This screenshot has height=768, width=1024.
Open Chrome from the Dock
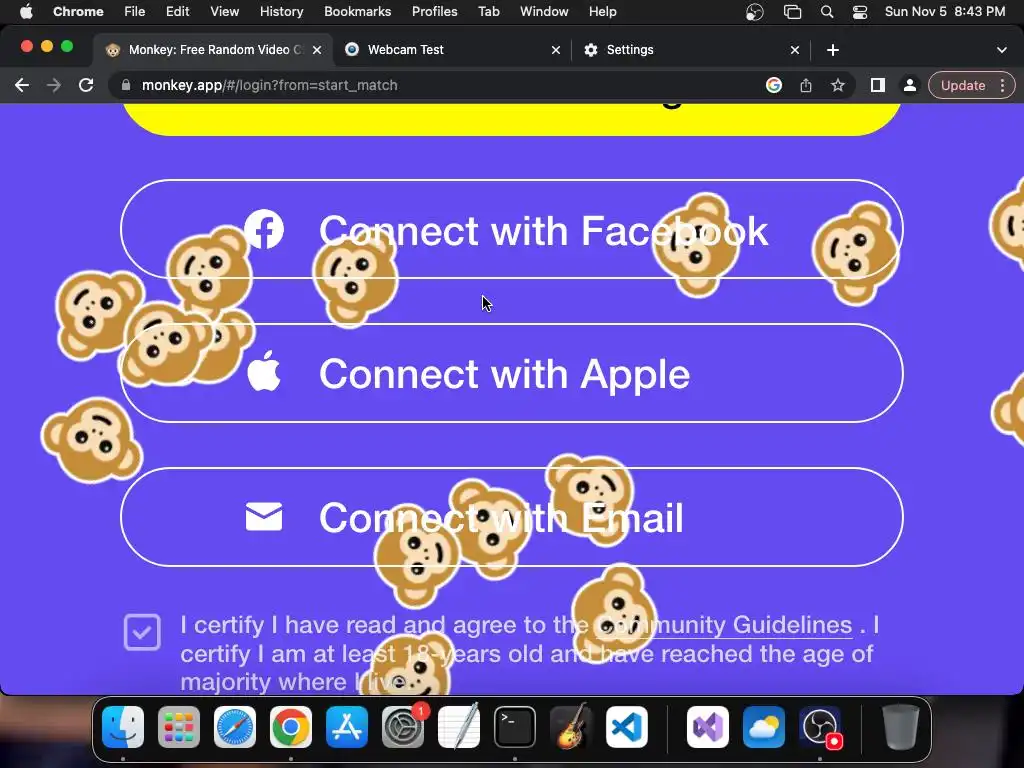point(291,727)
